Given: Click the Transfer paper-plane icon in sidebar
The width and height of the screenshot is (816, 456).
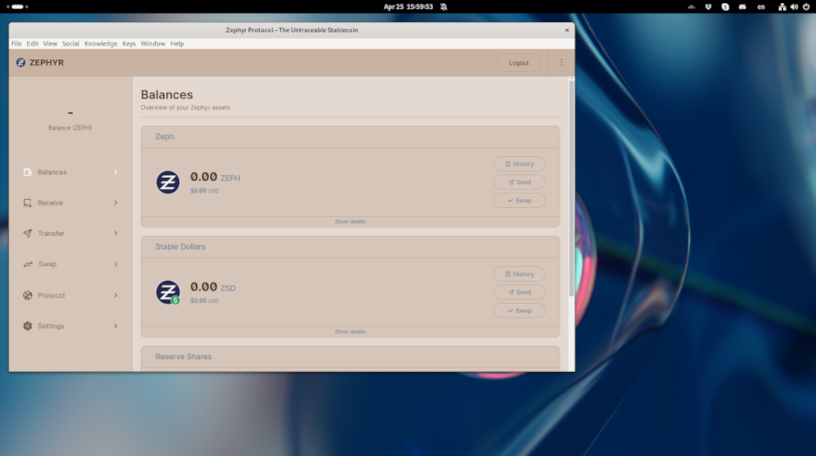Looking at the screenshot, I should 28,233.
